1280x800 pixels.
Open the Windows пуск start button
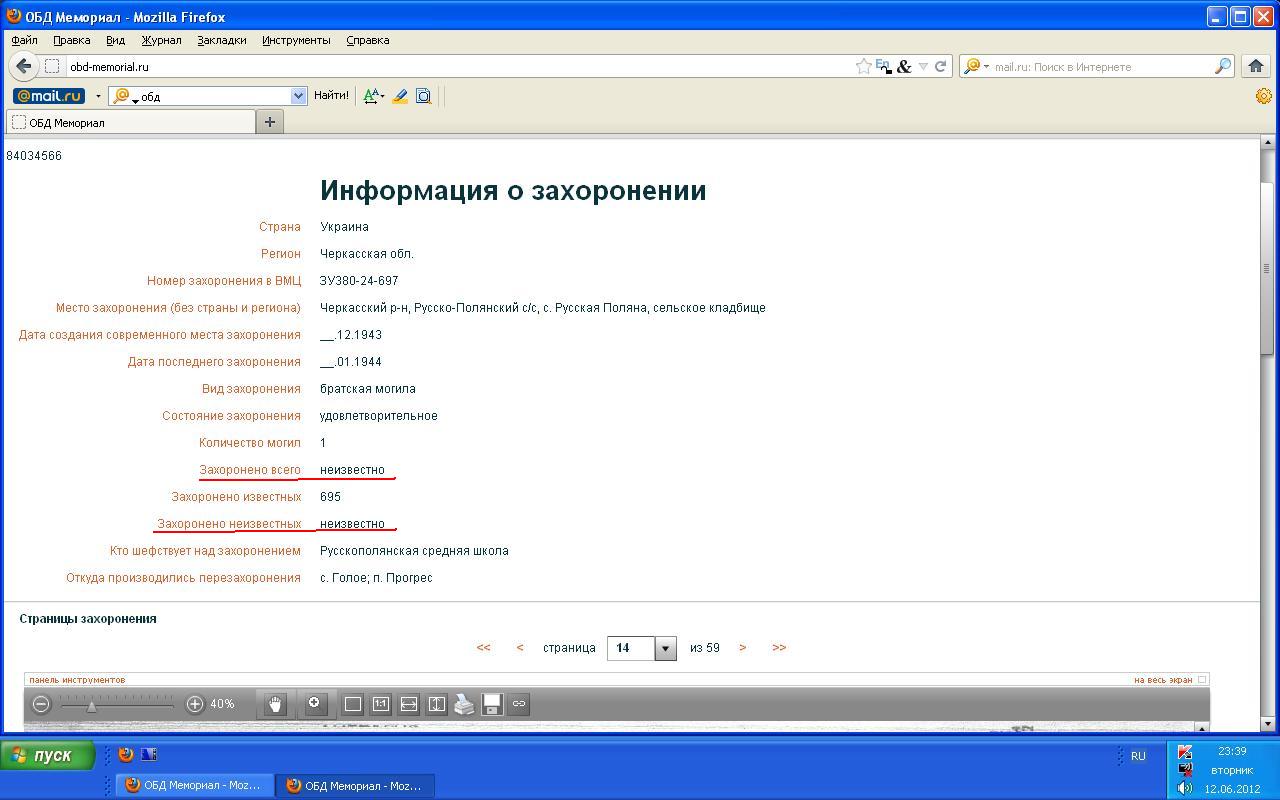tap(47, 755)
